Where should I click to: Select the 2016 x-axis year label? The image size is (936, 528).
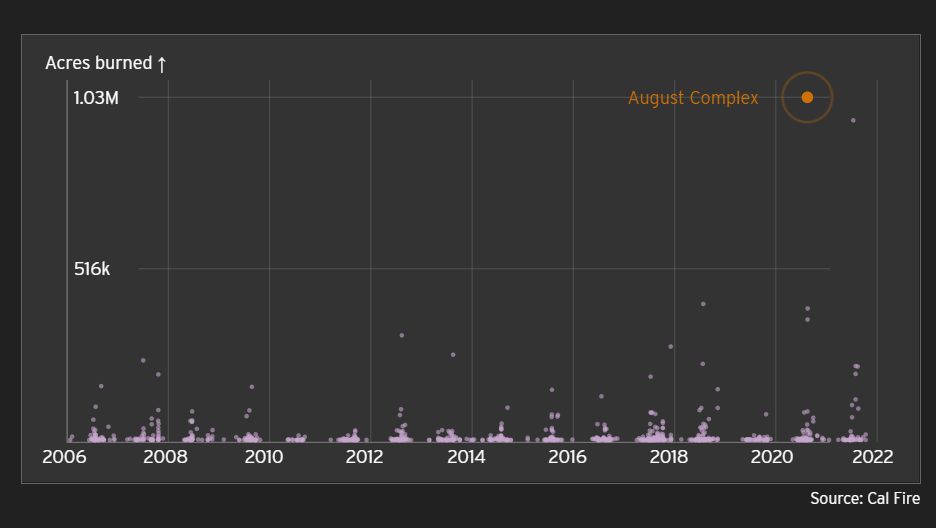point(567,457)
